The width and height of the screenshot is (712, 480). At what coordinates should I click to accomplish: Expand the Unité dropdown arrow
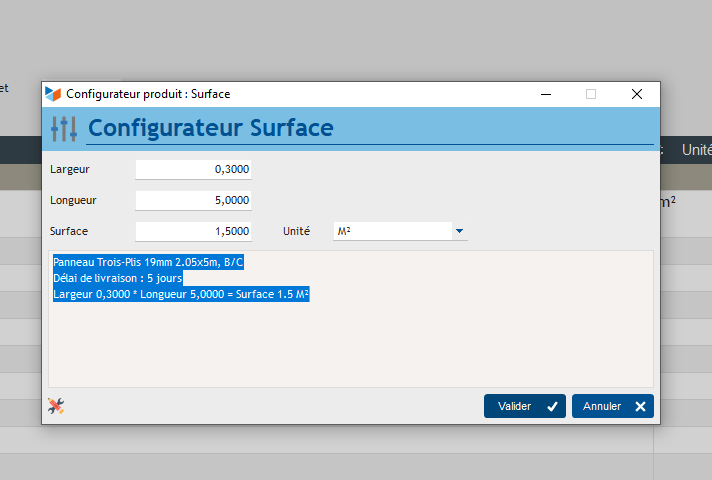point(459,231)
